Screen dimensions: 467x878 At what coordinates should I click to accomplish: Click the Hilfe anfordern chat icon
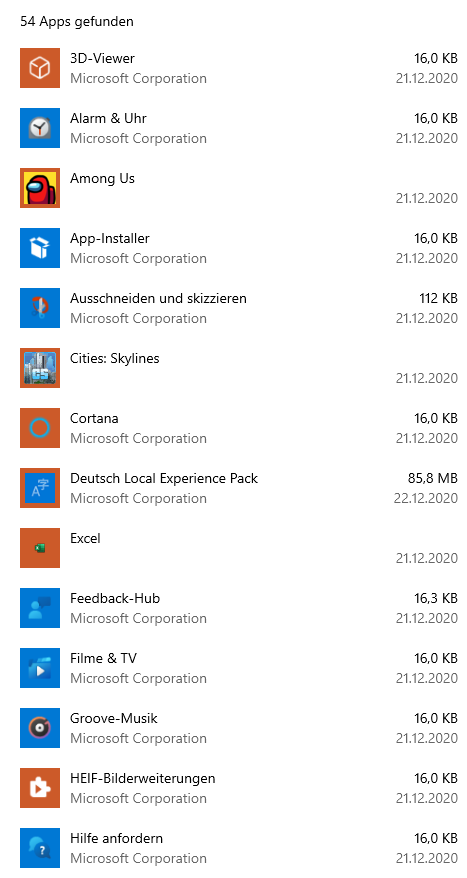click(x=40, y=848)
